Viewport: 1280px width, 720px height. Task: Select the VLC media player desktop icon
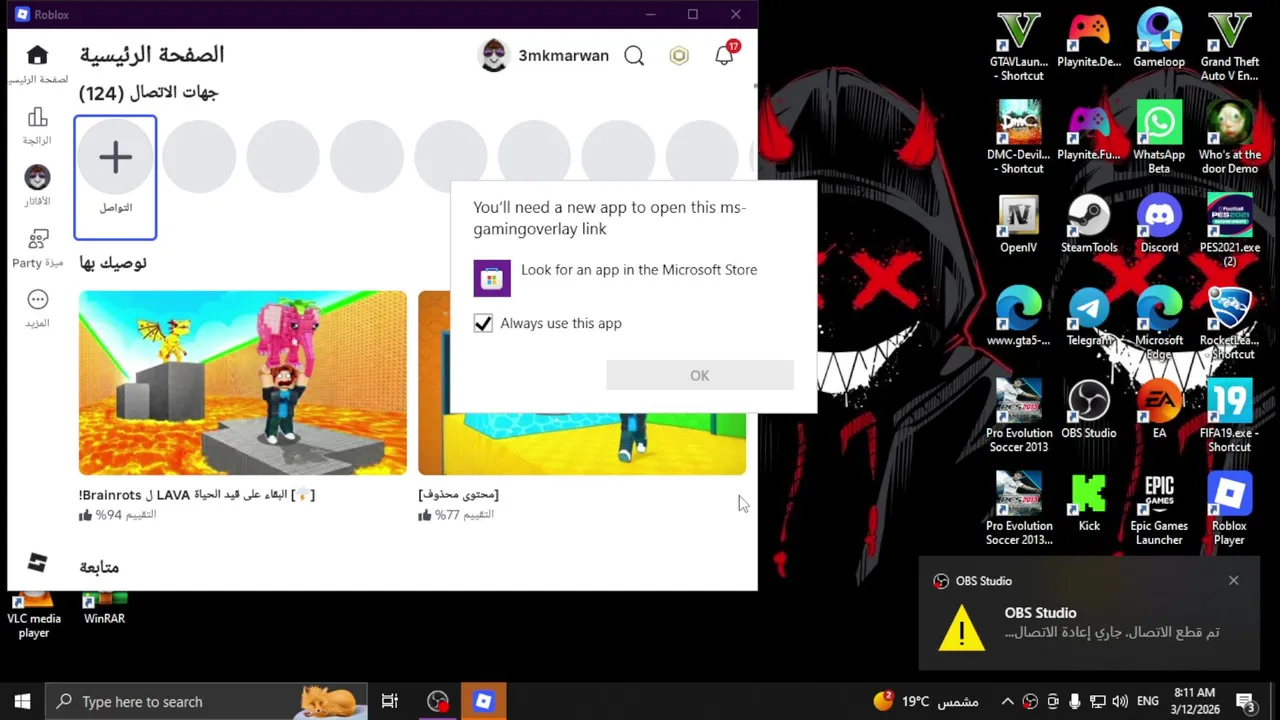point(33,615)
